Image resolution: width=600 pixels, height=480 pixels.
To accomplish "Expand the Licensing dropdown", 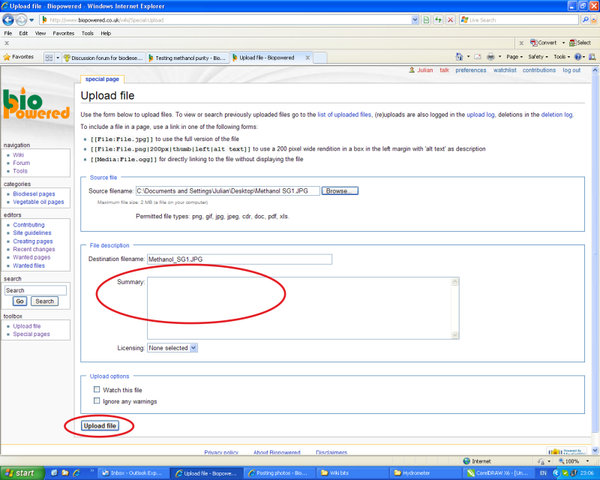I will pyautogui.click(x=172, y=348).
